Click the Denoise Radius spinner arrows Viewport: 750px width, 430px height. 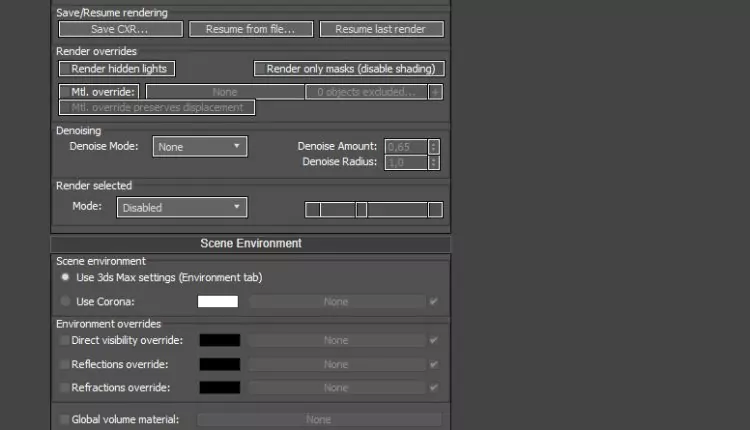pos(434,162)
